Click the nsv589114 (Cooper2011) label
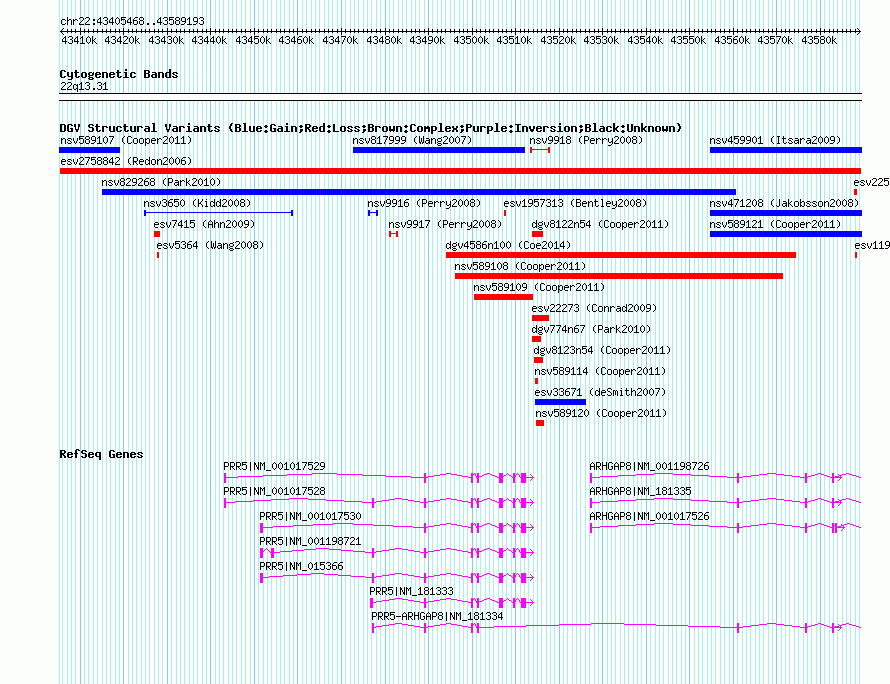 [x=600, y=371]
